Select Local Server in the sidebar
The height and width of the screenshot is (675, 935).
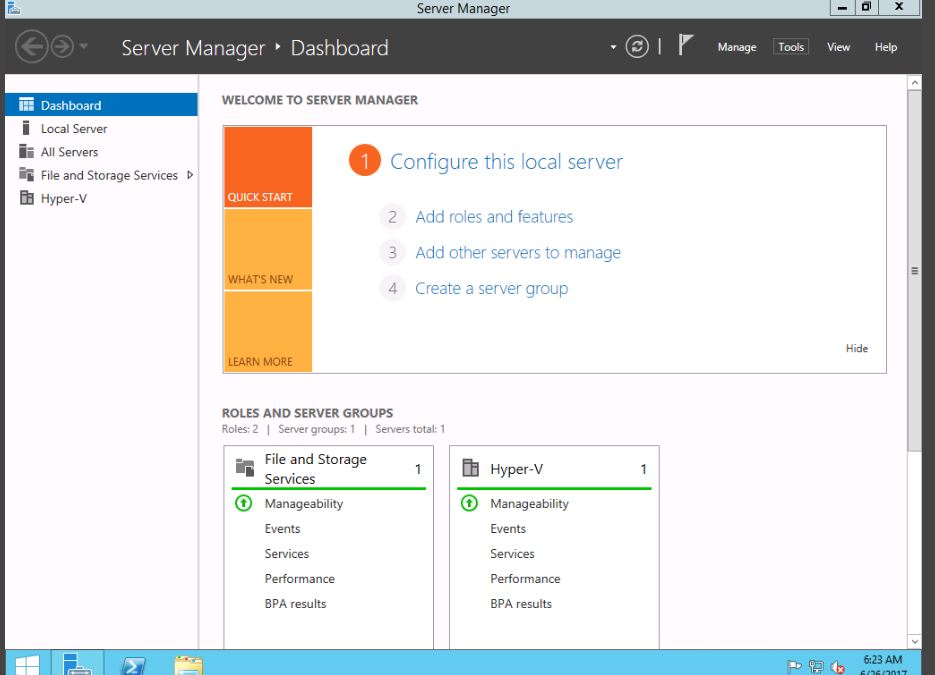point(101,128)
